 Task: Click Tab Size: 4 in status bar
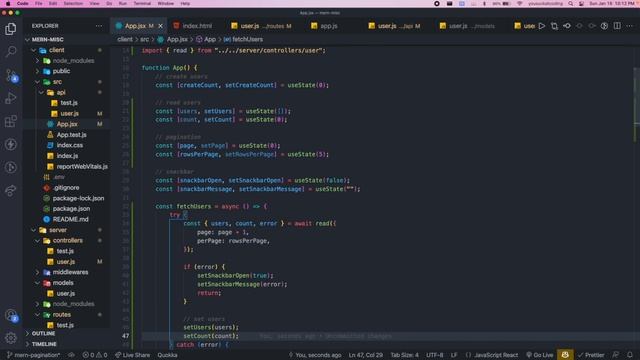click(x=404, y=355)
